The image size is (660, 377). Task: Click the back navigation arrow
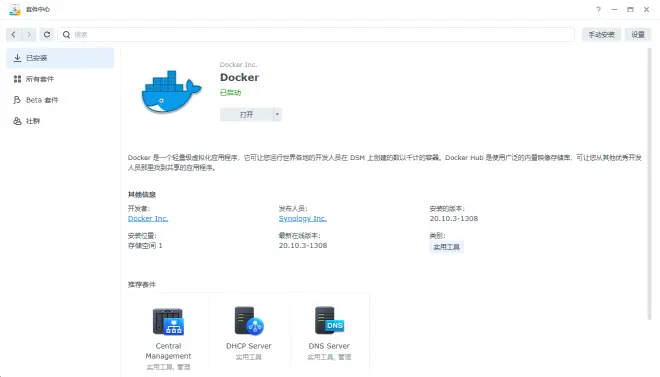[13, 35]
